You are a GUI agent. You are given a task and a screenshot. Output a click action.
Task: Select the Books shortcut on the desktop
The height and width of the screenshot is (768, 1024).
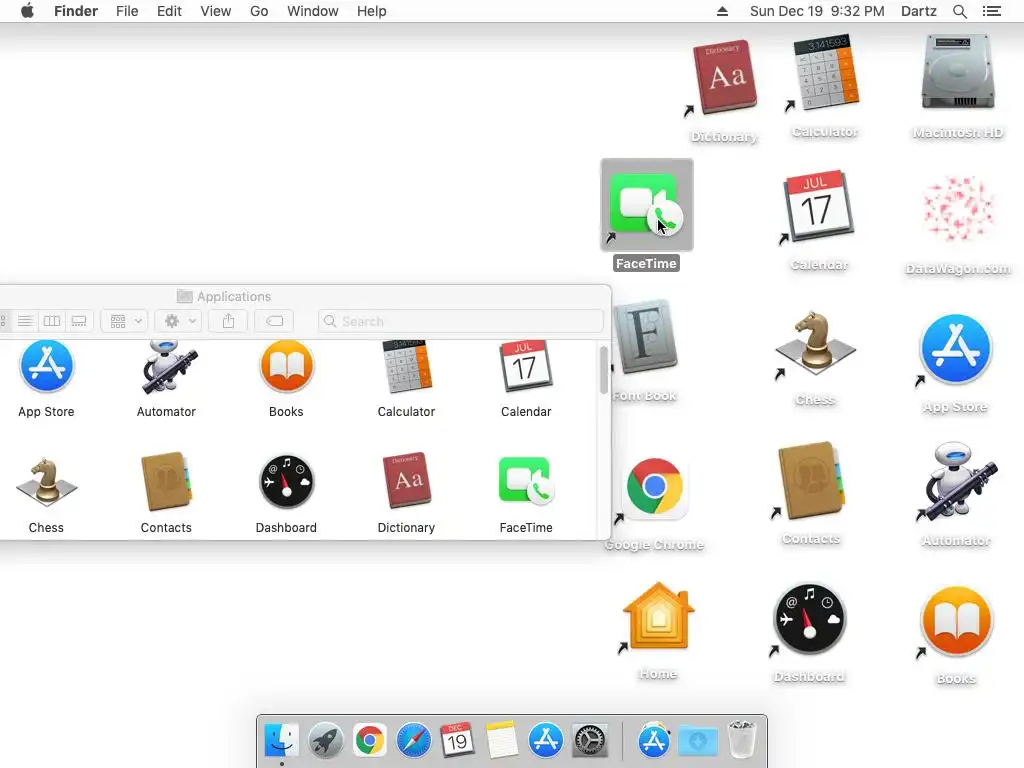click(x=957, y=621)
